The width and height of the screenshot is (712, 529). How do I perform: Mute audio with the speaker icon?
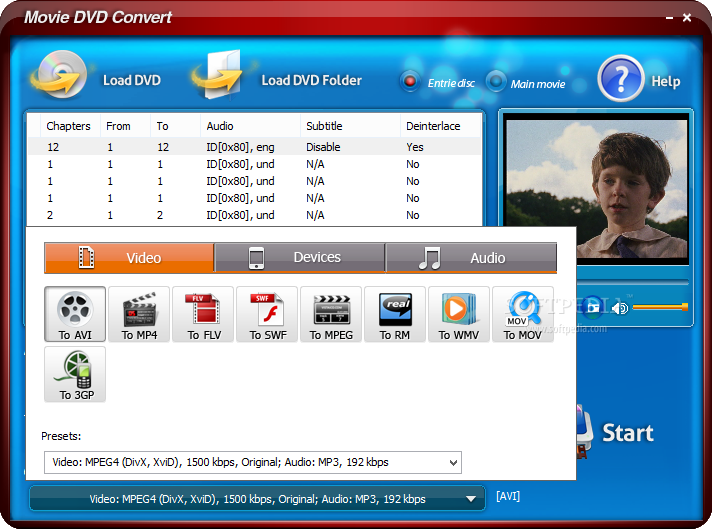tap(619, 308)
